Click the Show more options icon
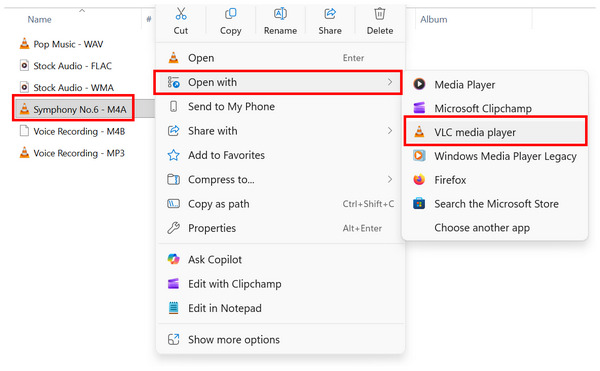 (173, 340)
